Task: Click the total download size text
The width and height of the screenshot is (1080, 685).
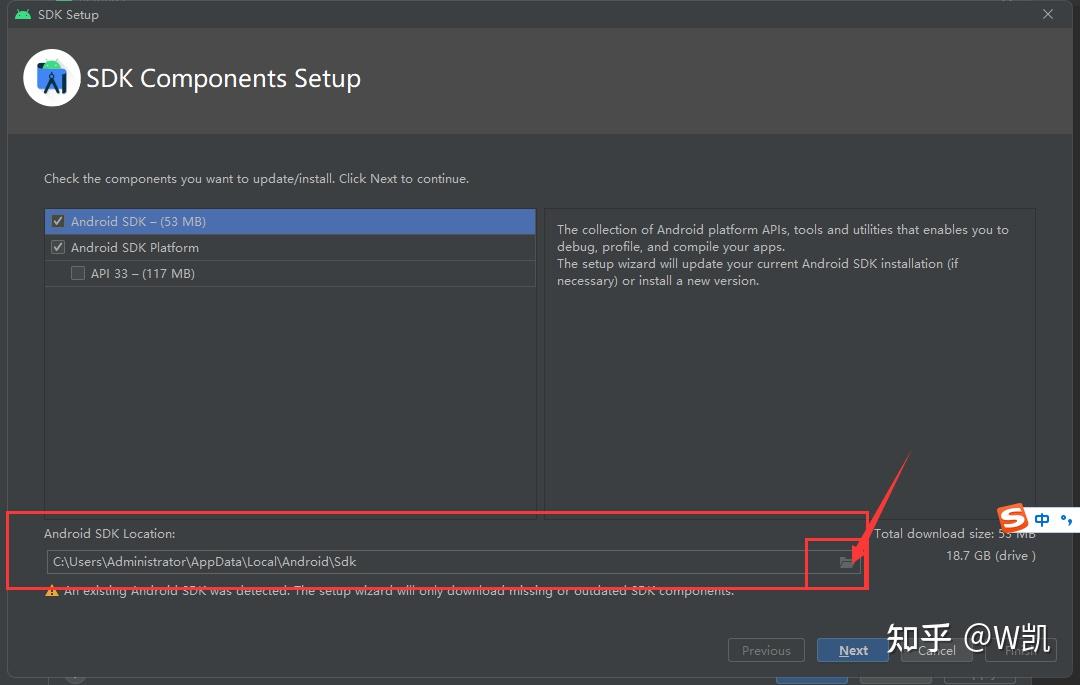Action: point(952,534)
